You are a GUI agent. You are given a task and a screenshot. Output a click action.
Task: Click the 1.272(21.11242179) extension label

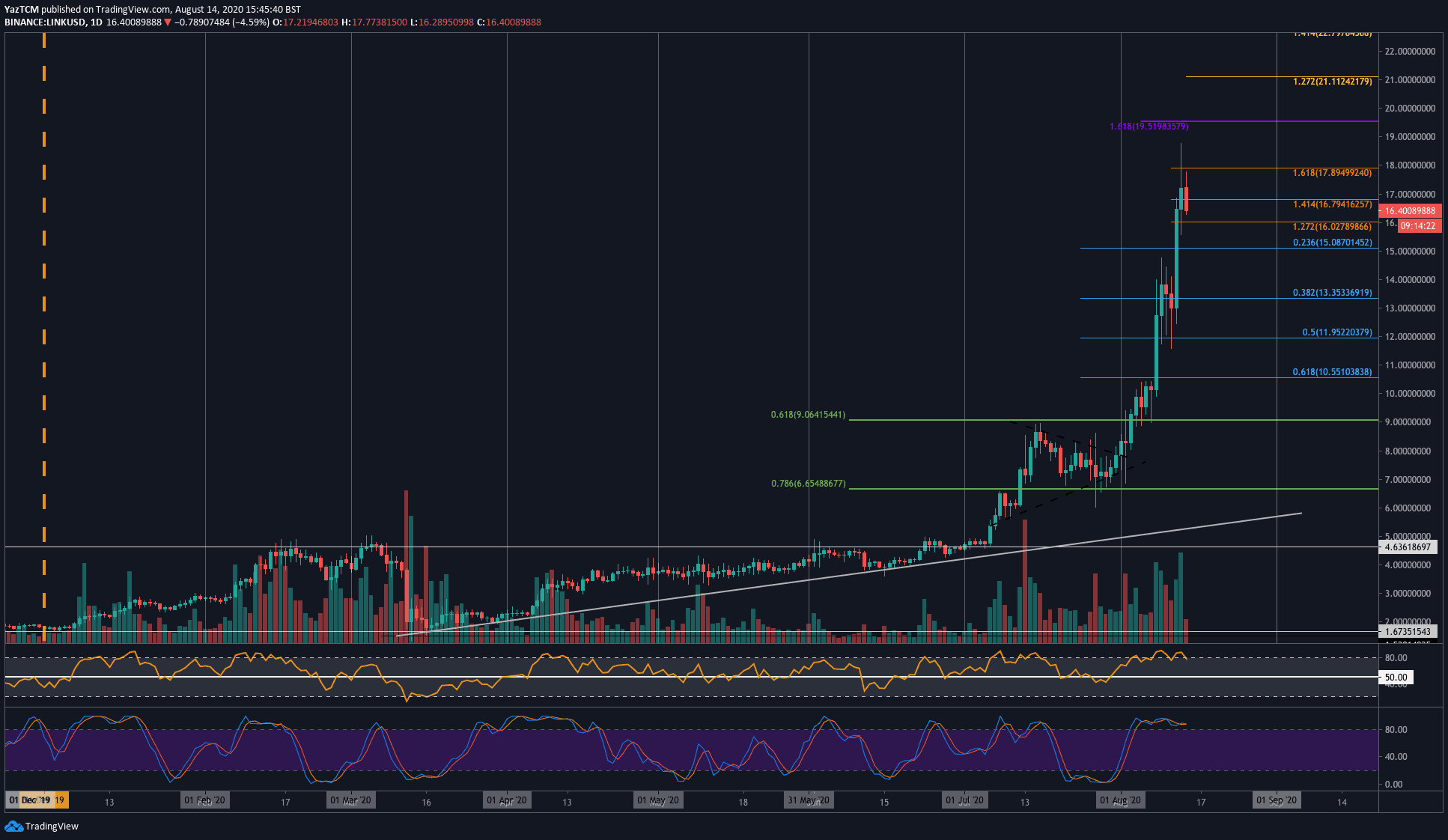[x=1333, y=81]
